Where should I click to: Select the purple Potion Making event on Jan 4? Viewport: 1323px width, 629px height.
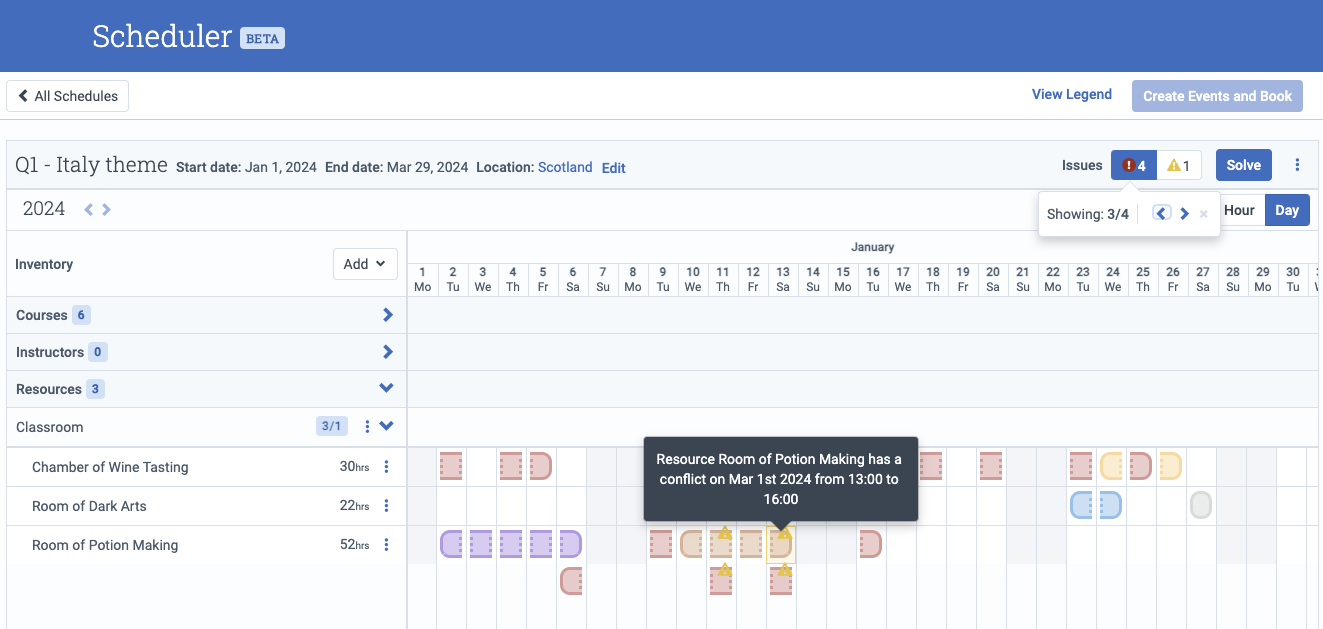point(511,544)
